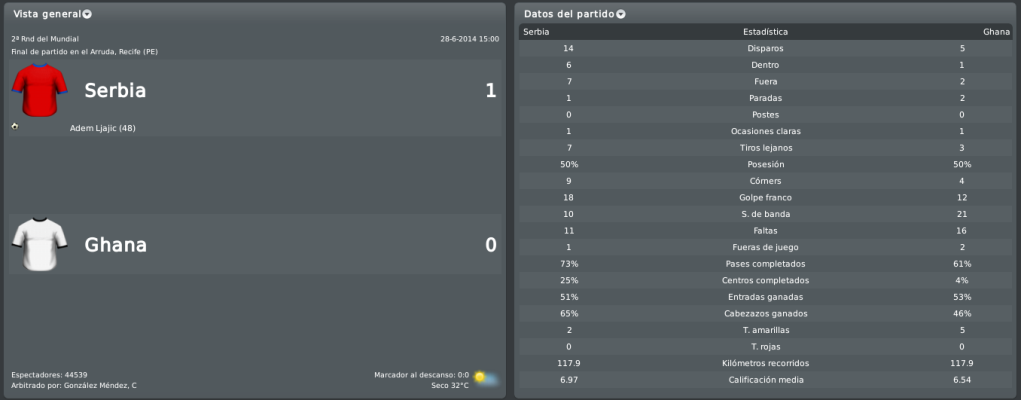The width and height of the screenshot is (1021, 400).
Task: Click the Serbia column header in stats
Action: 537,32
